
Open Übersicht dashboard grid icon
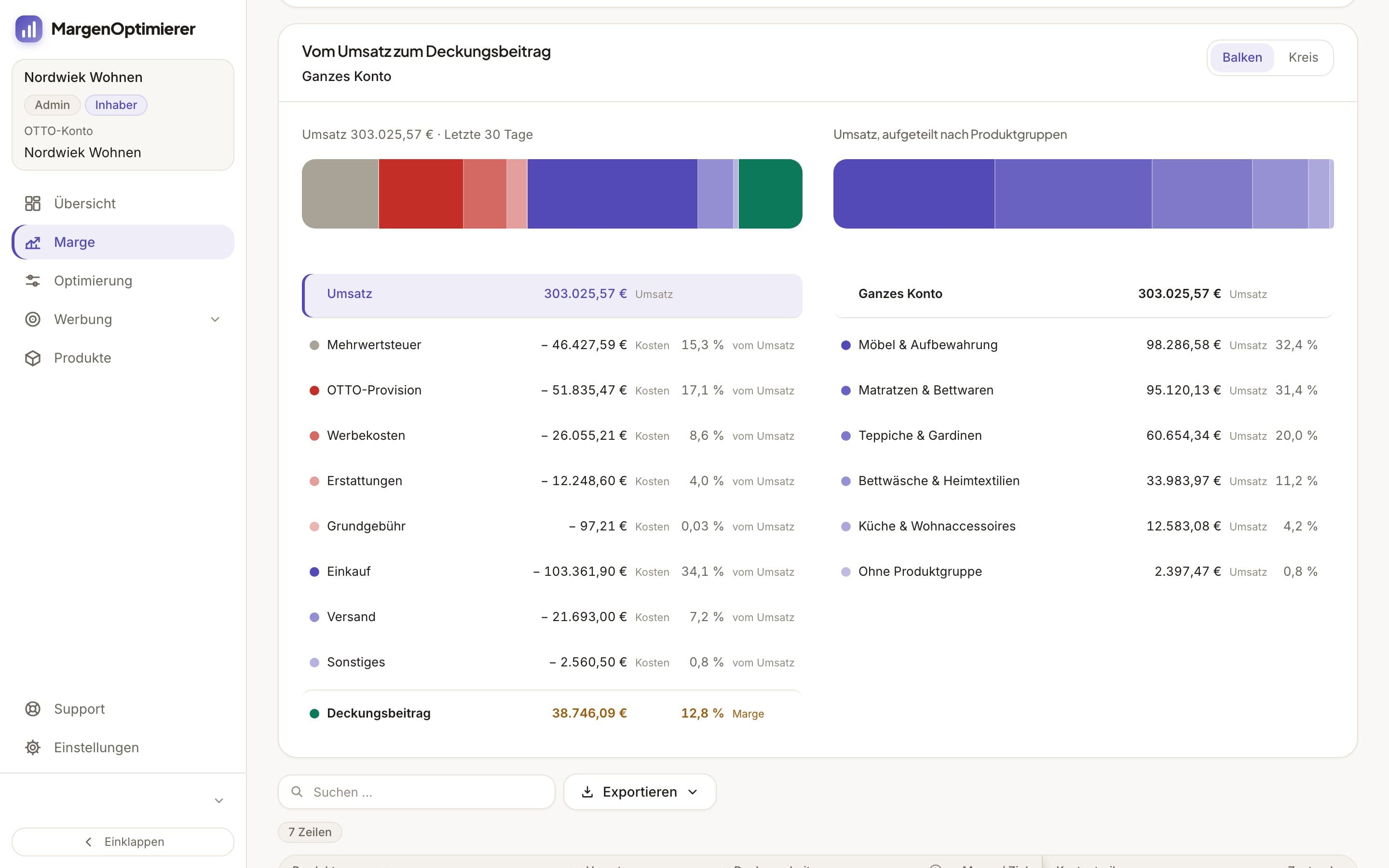[33, 203]
